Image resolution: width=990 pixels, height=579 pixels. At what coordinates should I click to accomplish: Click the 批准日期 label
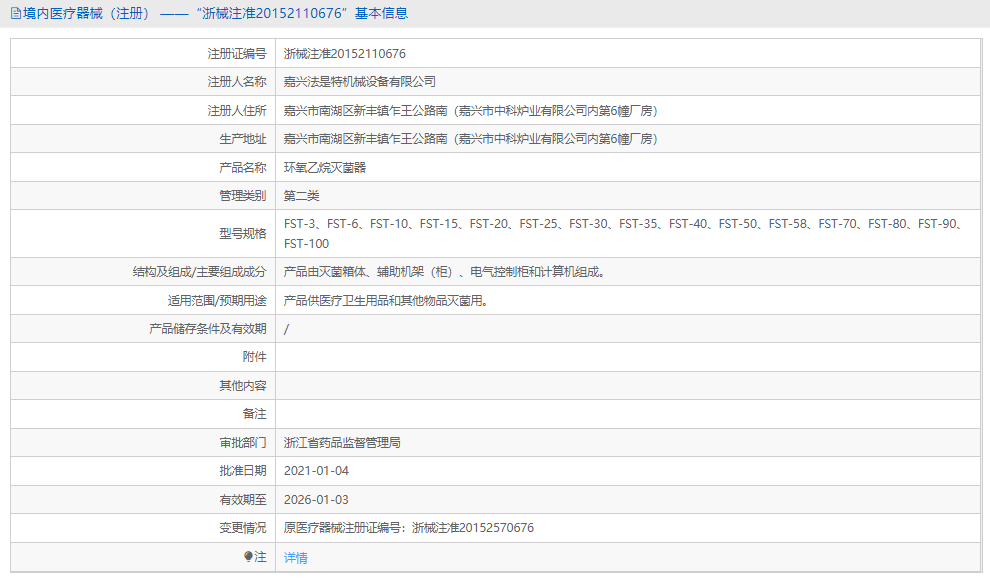(x=243, y=471)
